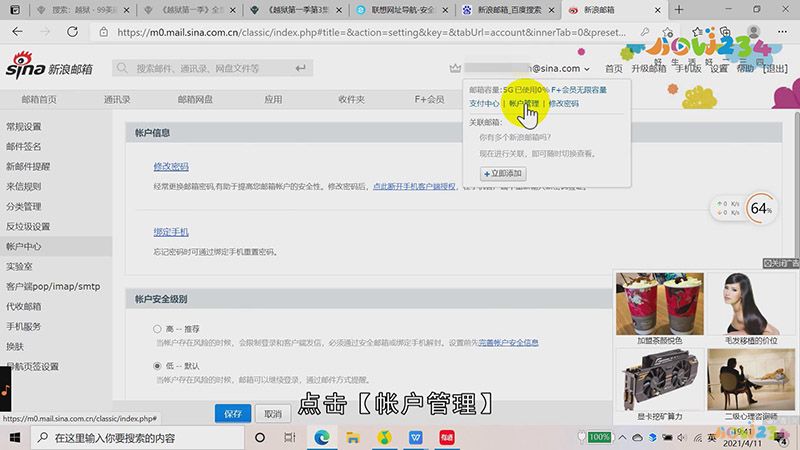Viewport: 800px width, 450px height.
Task: Click the [退出] logout link
Action: pos(775,68)
